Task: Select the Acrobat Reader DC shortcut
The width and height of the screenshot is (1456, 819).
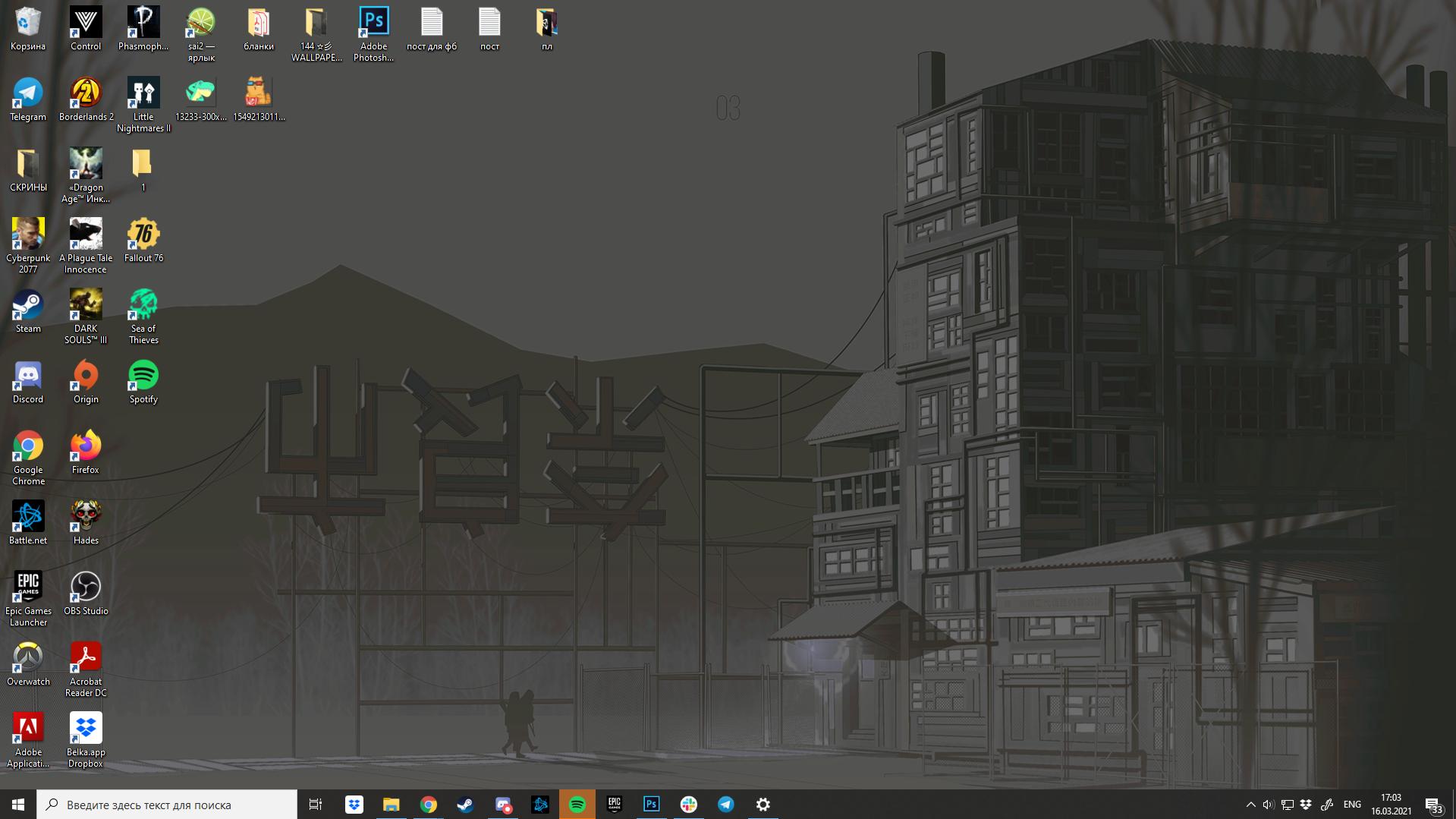Action: (86, 670)
